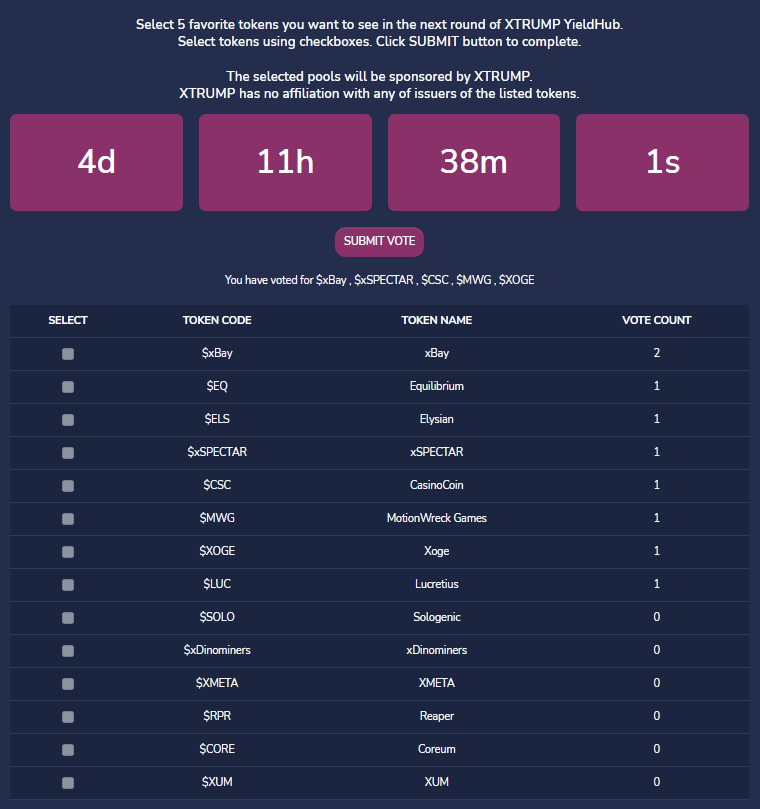Screen dimensions: 760x809
Task: Click the token code $xSPECTAR
Action: click(x=217, y=452)
